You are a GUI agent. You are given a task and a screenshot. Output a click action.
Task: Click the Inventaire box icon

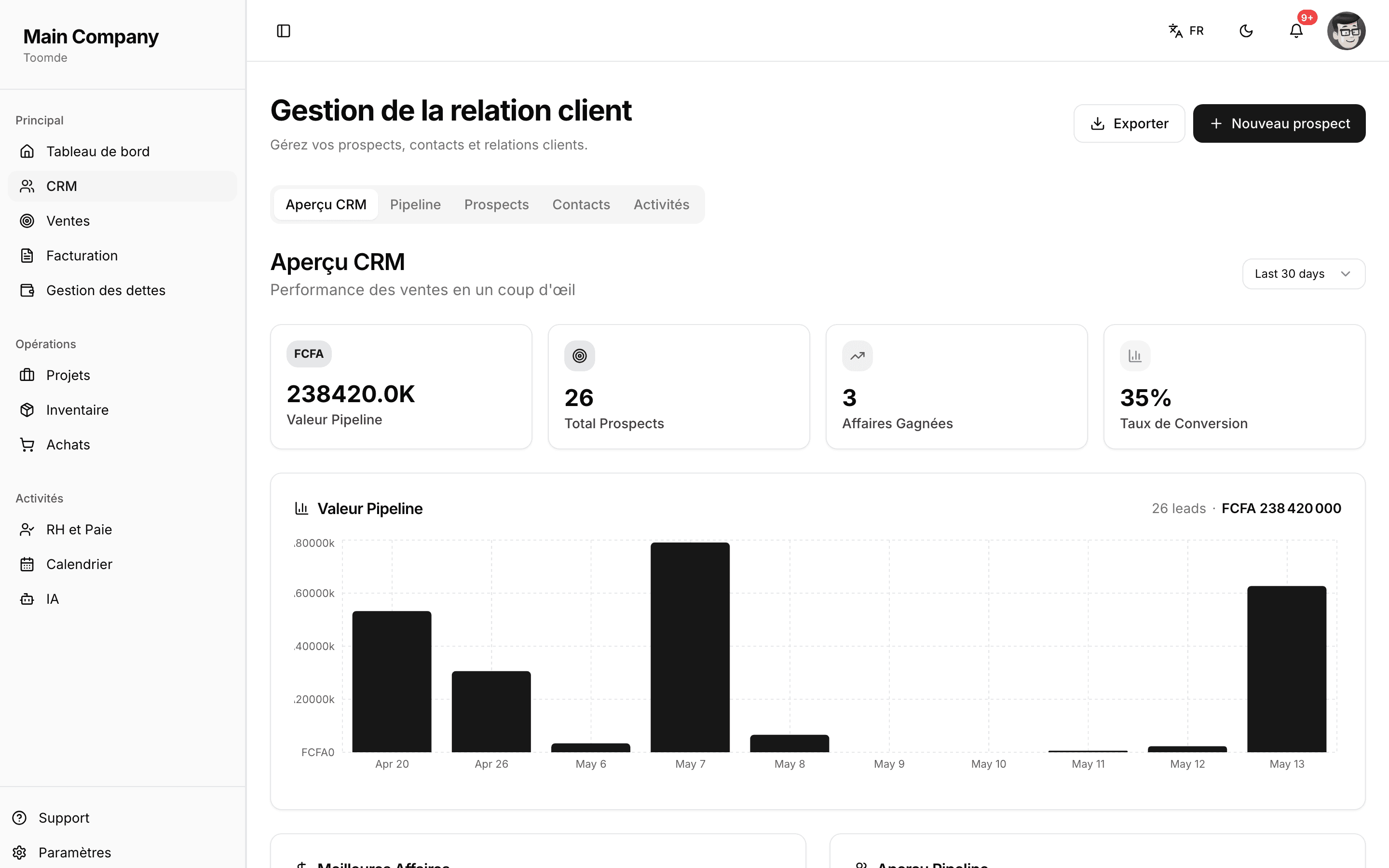pos(27,410)
